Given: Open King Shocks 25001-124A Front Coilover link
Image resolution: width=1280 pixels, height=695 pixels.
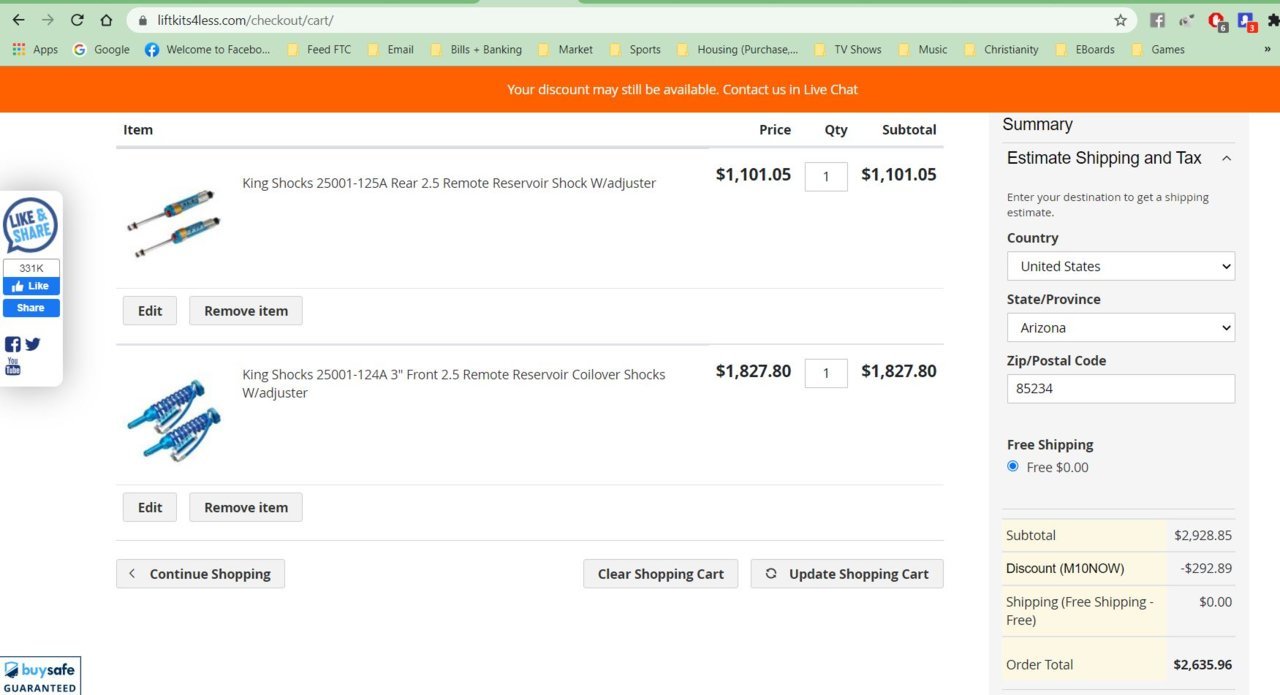Looking at the screenshot, I should (454, 383).
